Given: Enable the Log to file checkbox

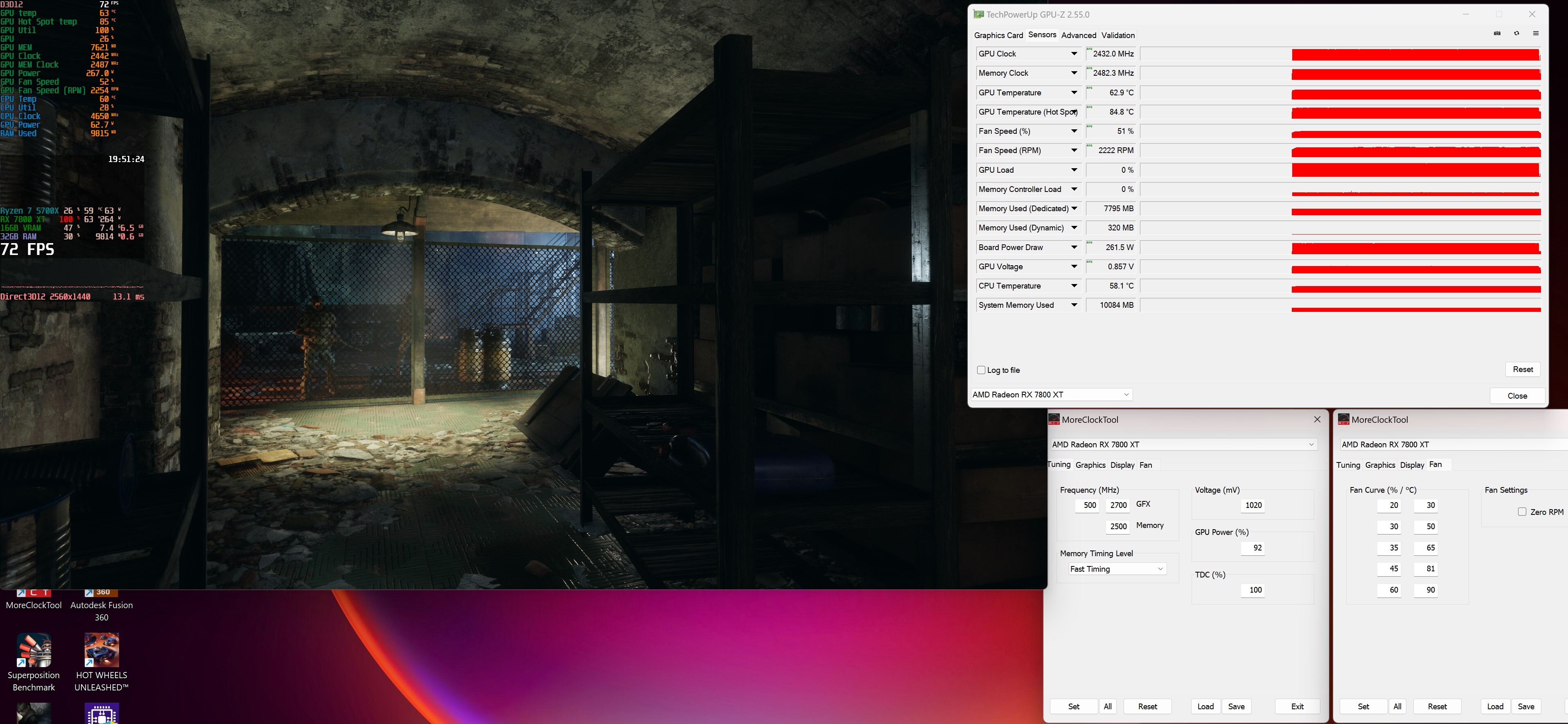Looking at the screenshot, I should (981, 370).
